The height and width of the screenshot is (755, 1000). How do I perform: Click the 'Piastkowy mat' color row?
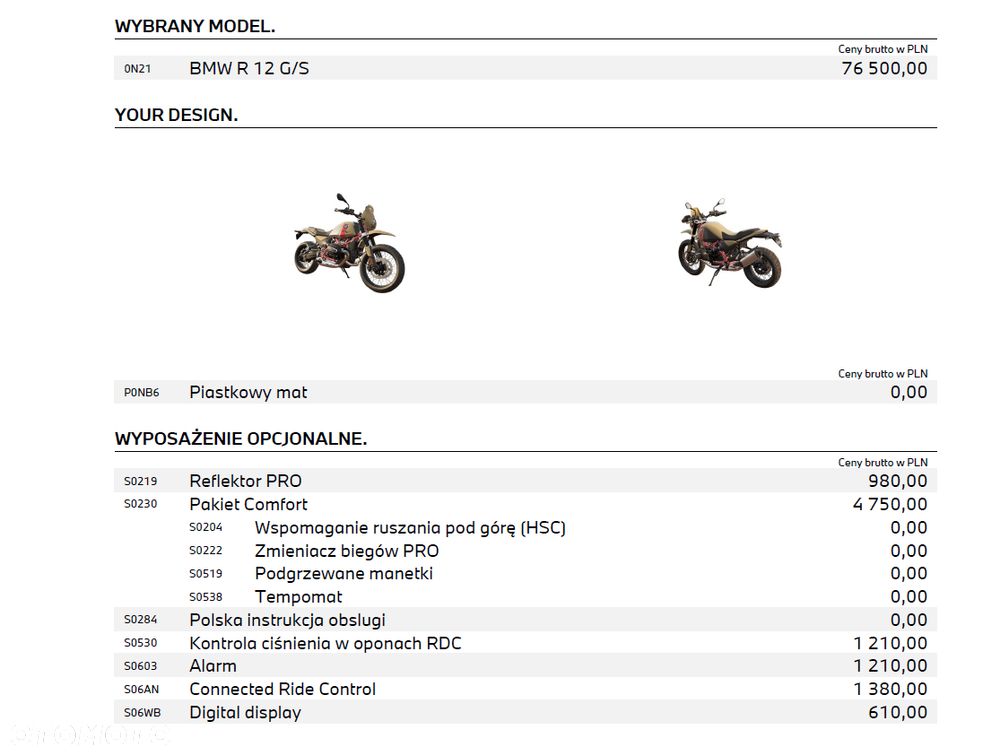(526, 392)
